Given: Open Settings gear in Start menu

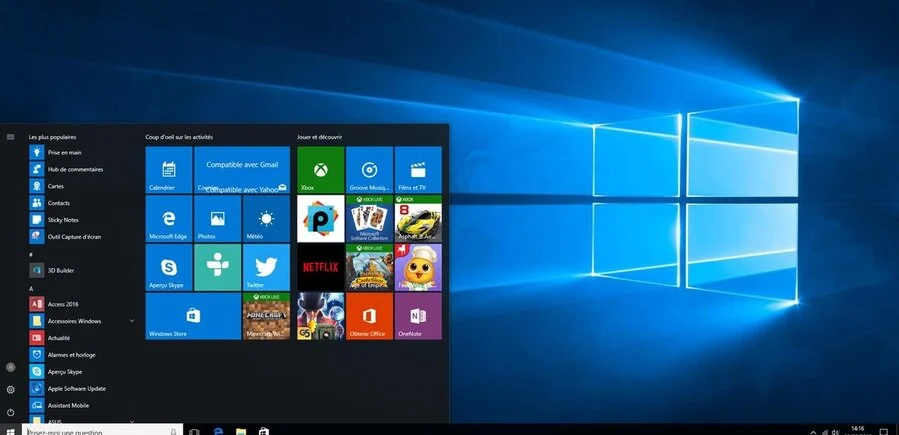Looking at the screenshot, I should point(10,390).
